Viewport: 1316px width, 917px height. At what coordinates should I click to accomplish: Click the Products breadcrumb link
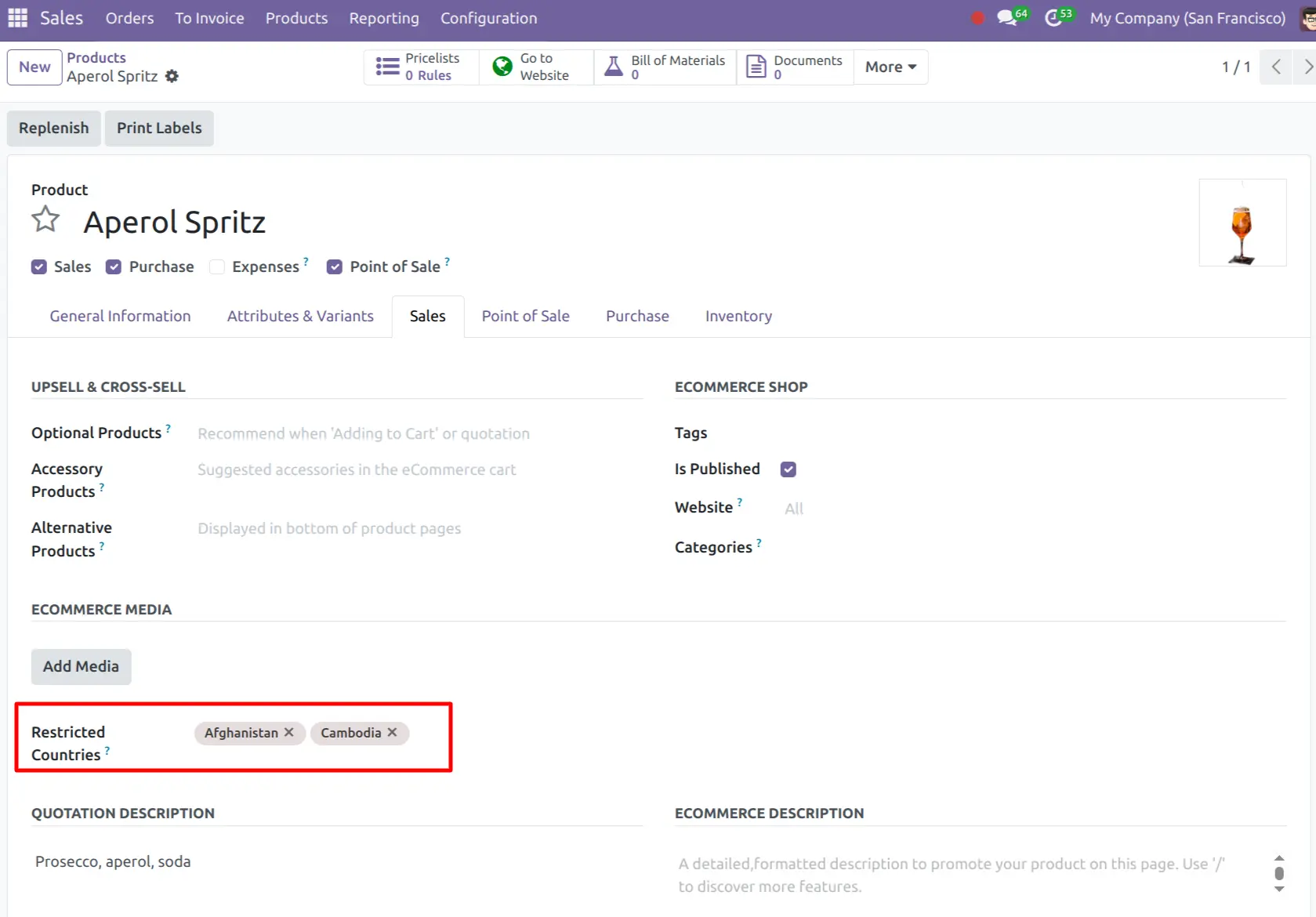point(96,57)
